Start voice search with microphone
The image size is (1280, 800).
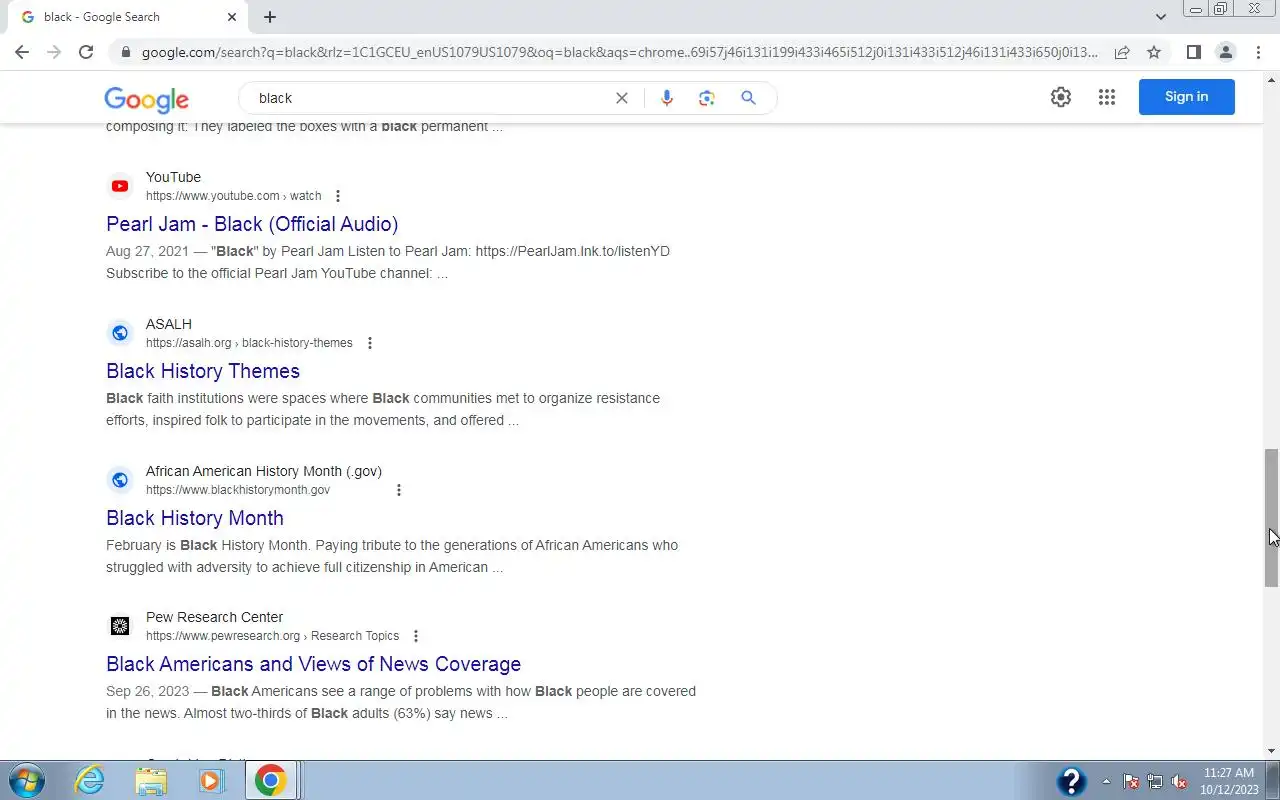tap(667, 98)
